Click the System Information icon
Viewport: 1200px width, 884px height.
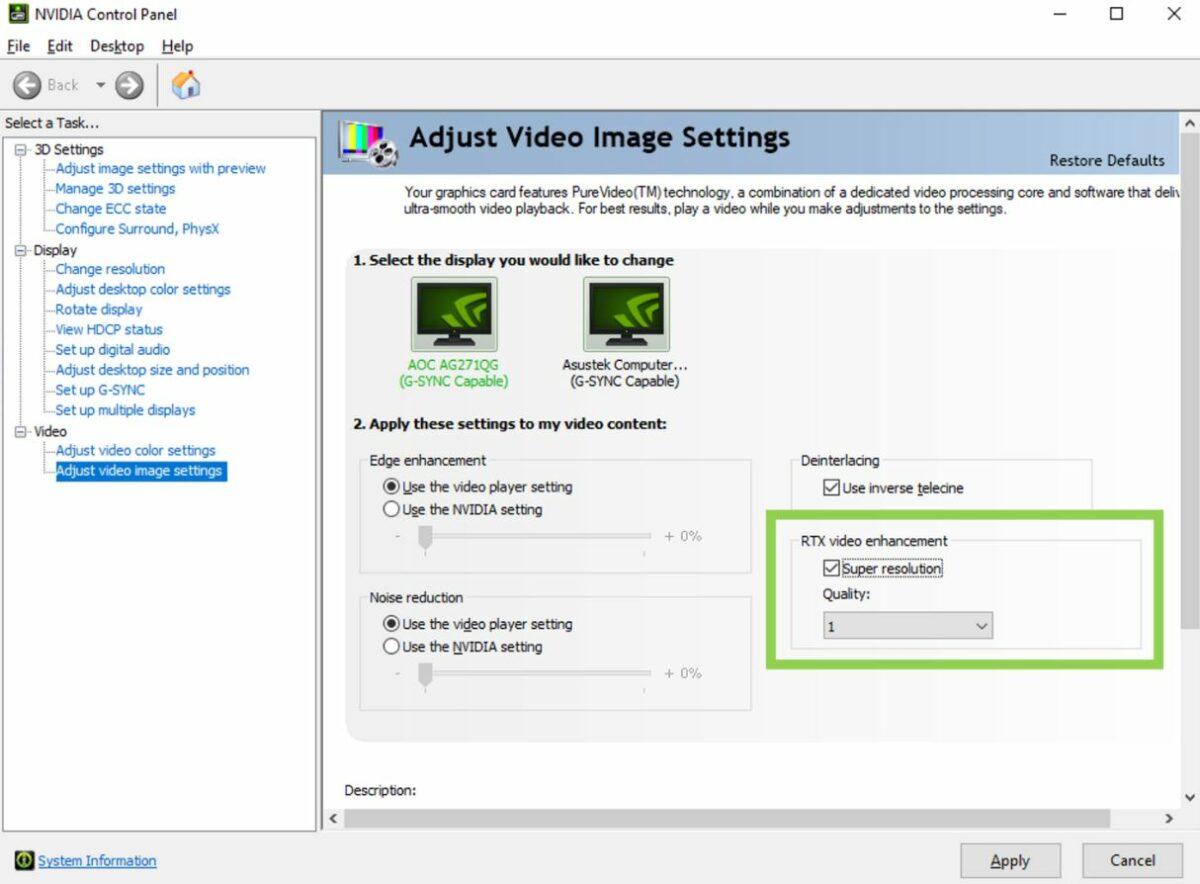(24, 861)
